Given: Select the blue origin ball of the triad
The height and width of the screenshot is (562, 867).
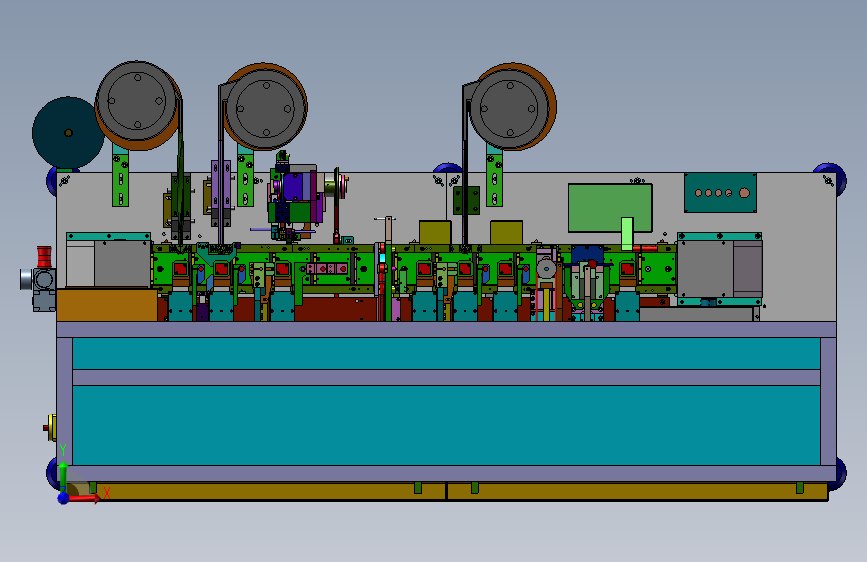Looking at the screenshot, I should point(64,498).
